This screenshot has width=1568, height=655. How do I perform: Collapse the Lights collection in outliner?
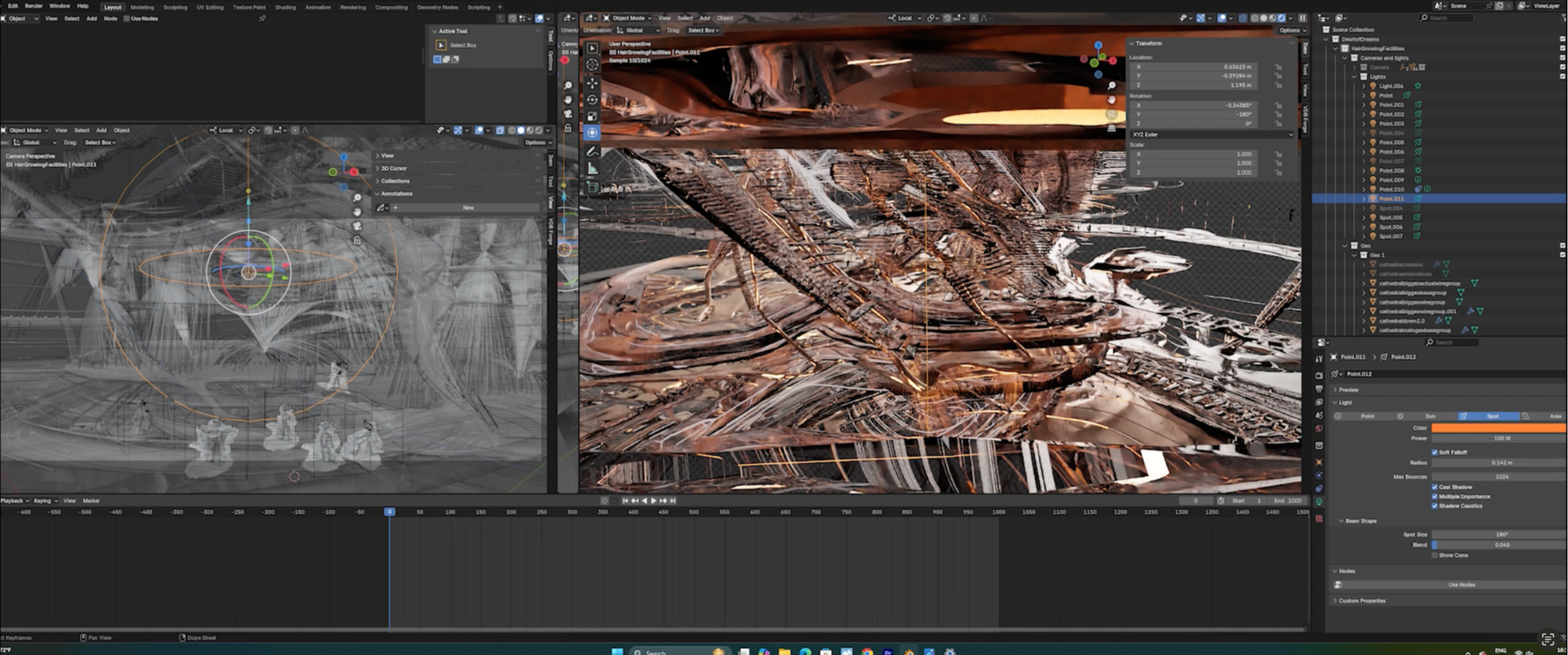point(1354,77)
